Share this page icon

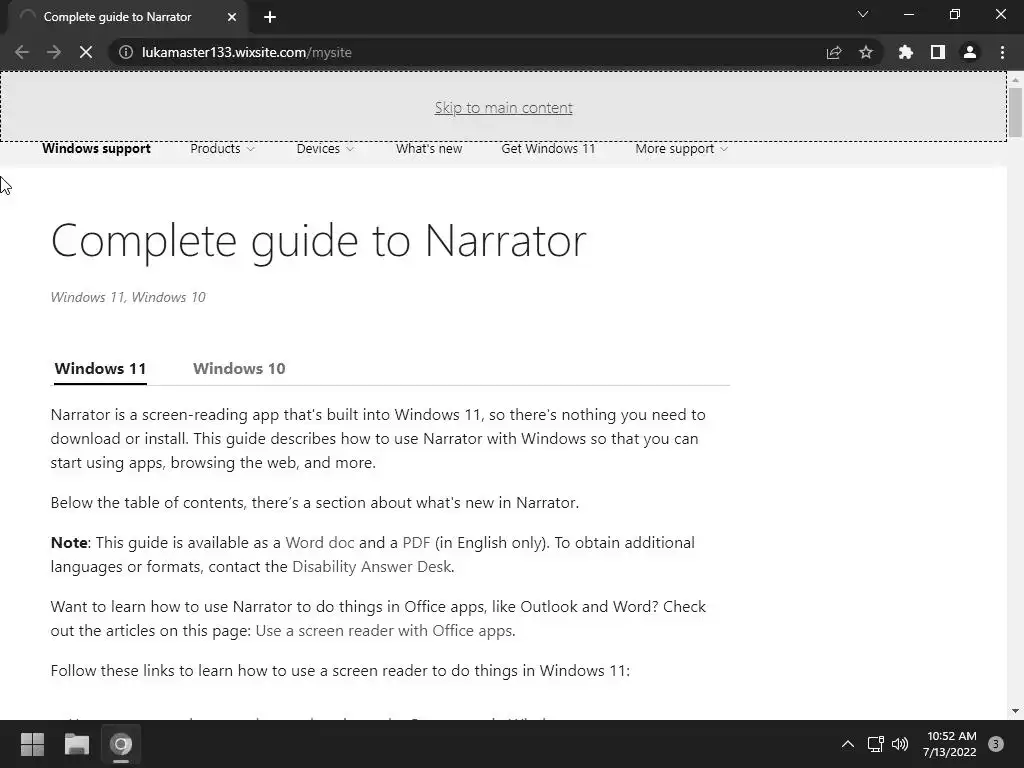(834, 52)
